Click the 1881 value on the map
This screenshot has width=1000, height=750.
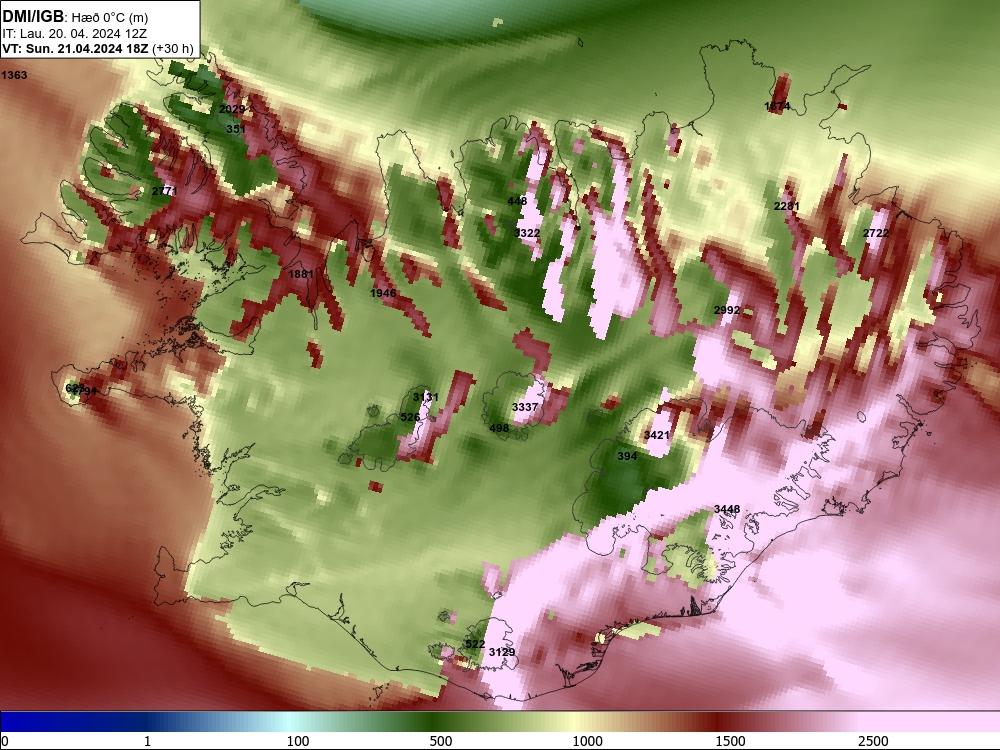click(x=301, y=274)
